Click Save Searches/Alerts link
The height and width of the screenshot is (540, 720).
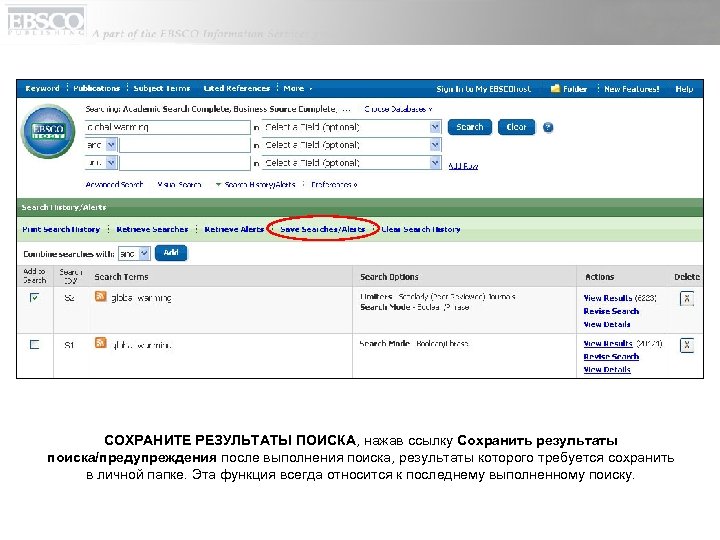tap(323, 229)
